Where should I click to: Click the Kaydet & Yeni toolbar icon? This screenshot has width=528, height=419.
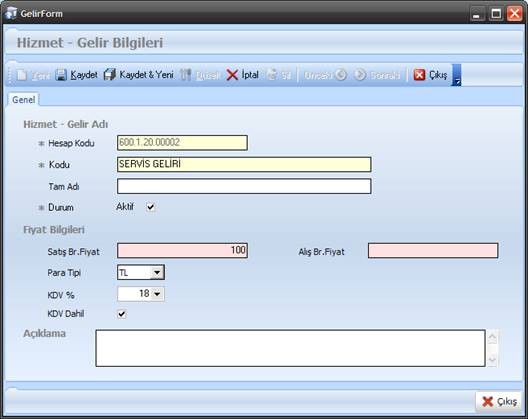[x=110, y=75]
